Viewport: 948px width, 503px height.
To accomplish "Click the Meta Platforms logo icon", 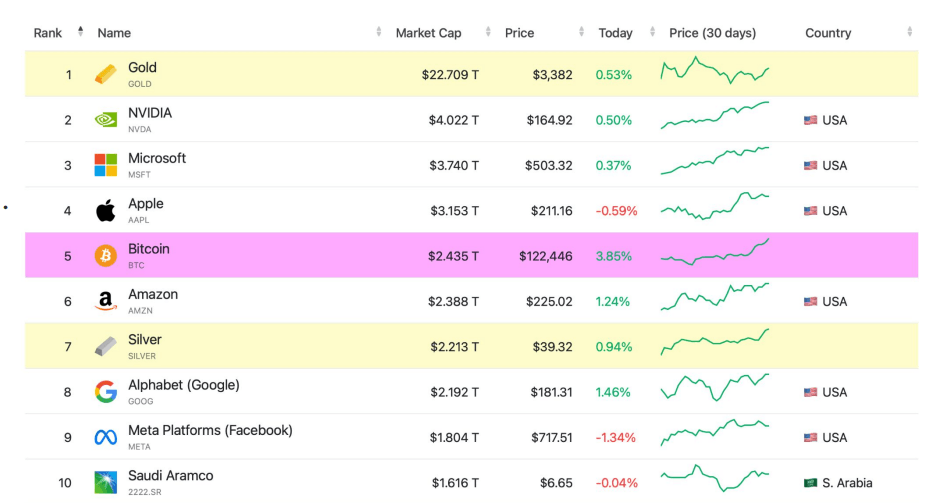I will click(105, 437).
